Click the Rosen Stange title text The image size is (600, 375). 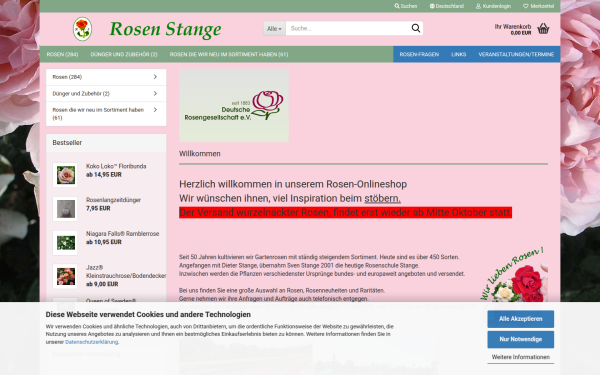point(165,29)
